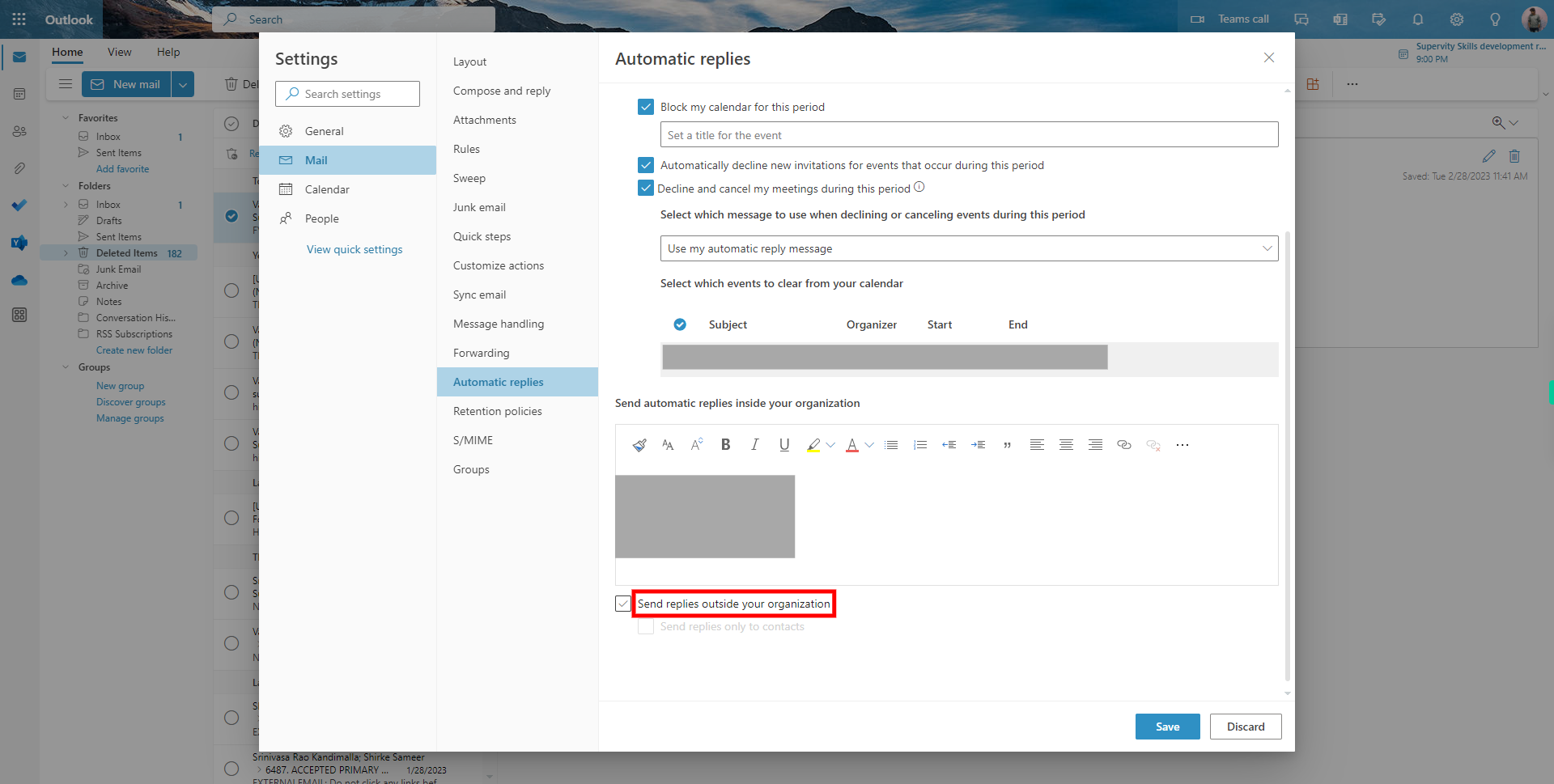Viewport: 1554px width, 784px height.
Task: Click the delete trash icon in reading pane
Action: tap(1514, 156)
